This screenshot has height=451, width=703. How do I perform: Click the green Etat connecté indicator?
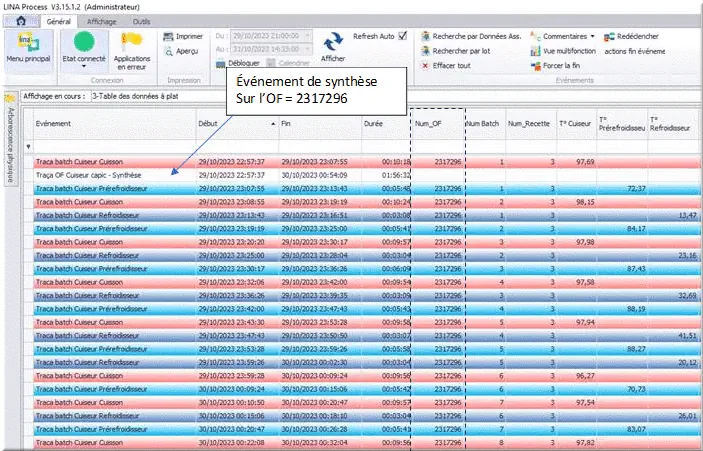(84, 42)
